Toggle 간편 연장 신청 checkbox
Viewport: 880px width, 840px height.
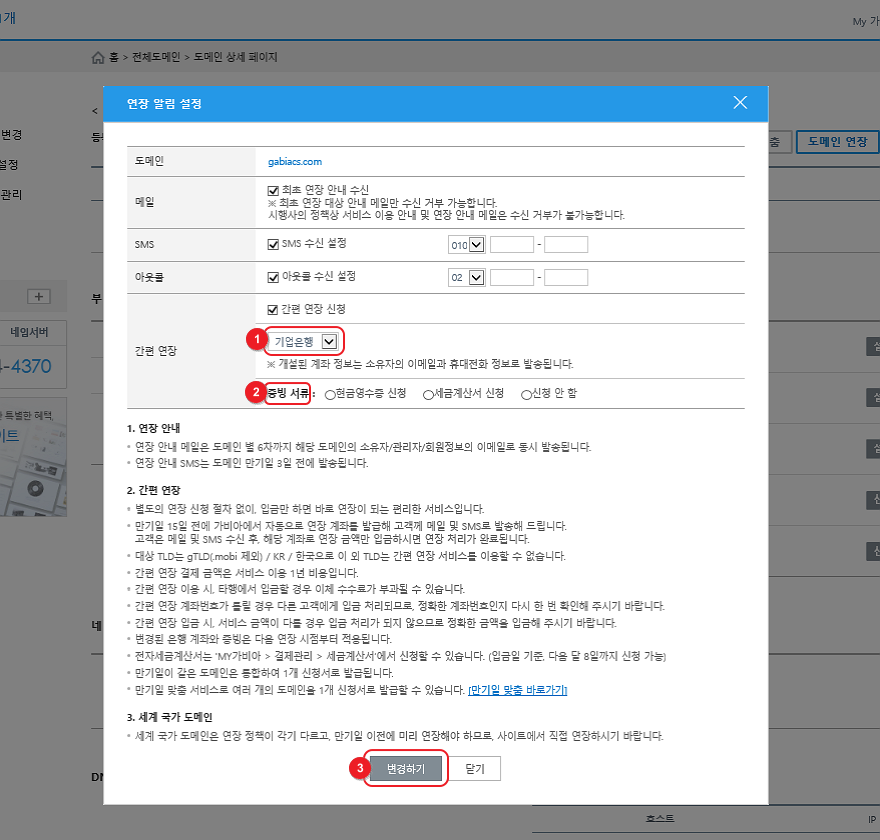point(273,310)
